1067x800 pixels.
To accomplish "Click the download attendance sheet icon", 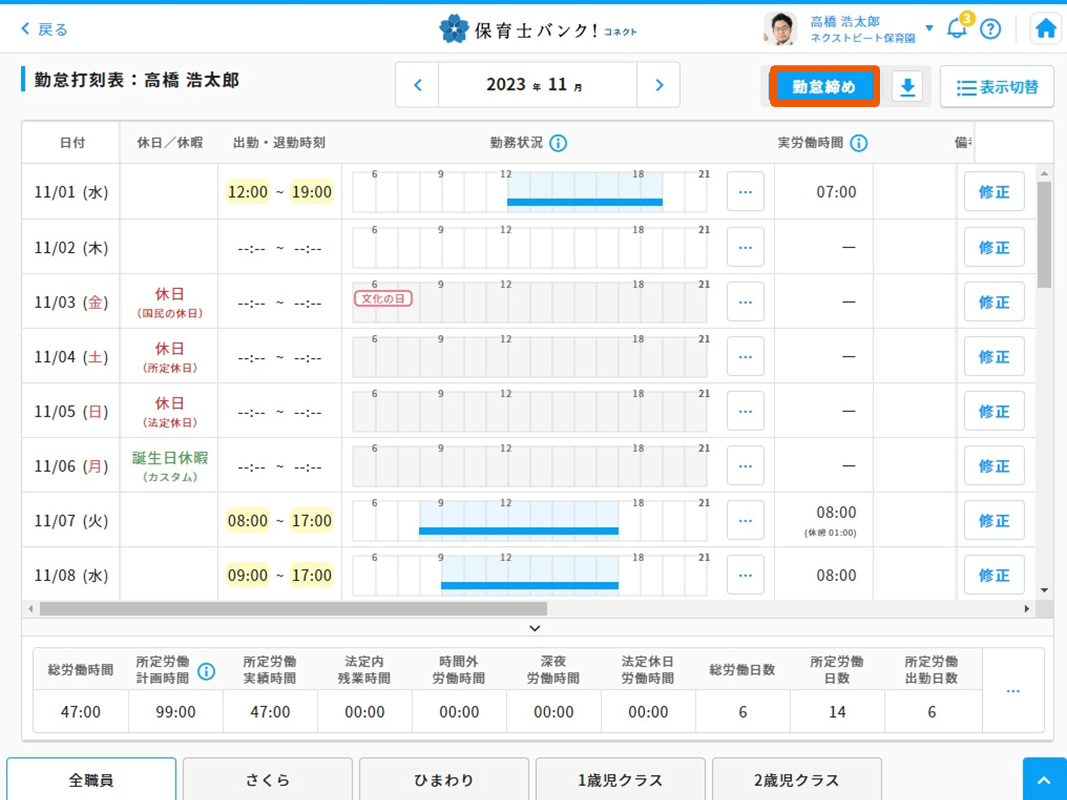I will (x=907, y=87).
